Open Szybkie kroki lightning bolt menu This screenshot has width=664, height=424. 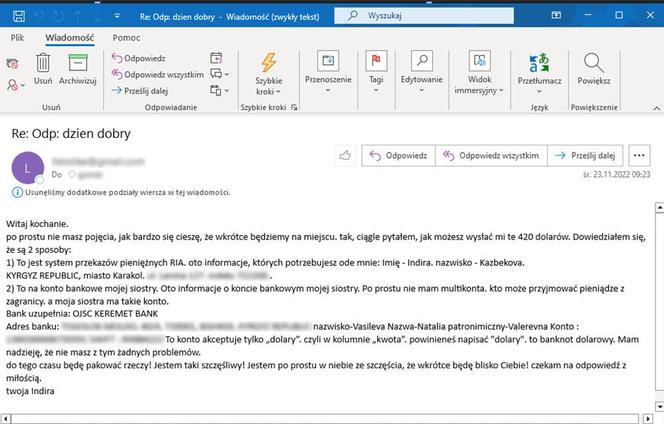point(269,74)
